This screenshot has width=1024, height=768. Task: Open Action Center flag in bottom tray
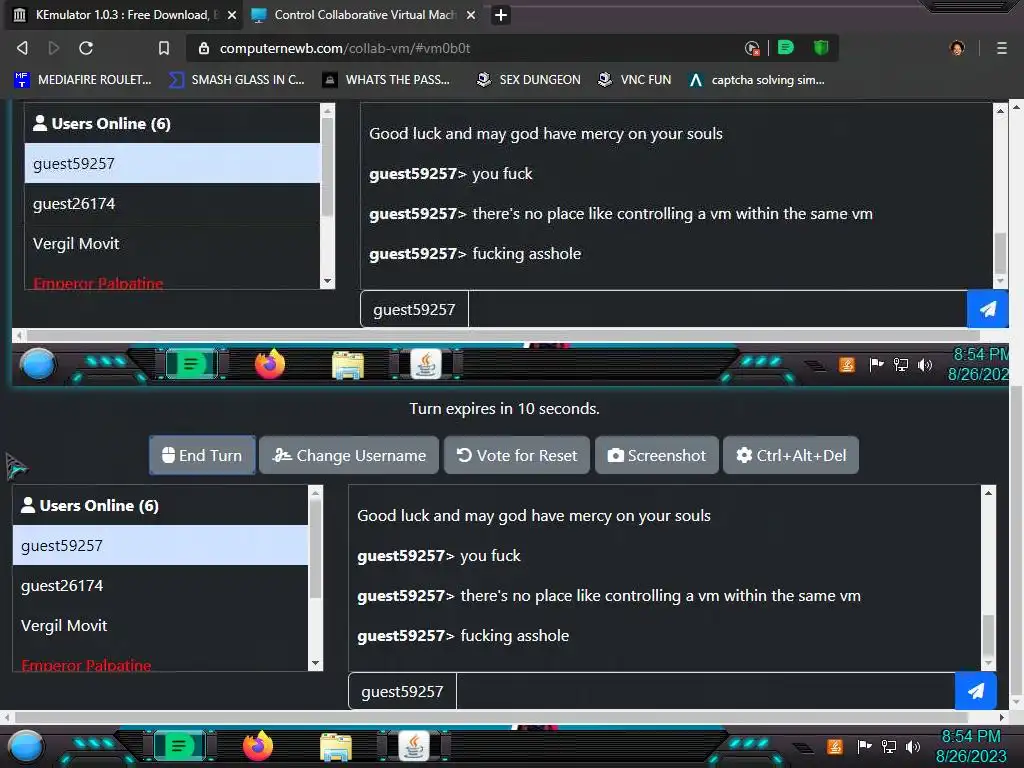tap(865, 746)
